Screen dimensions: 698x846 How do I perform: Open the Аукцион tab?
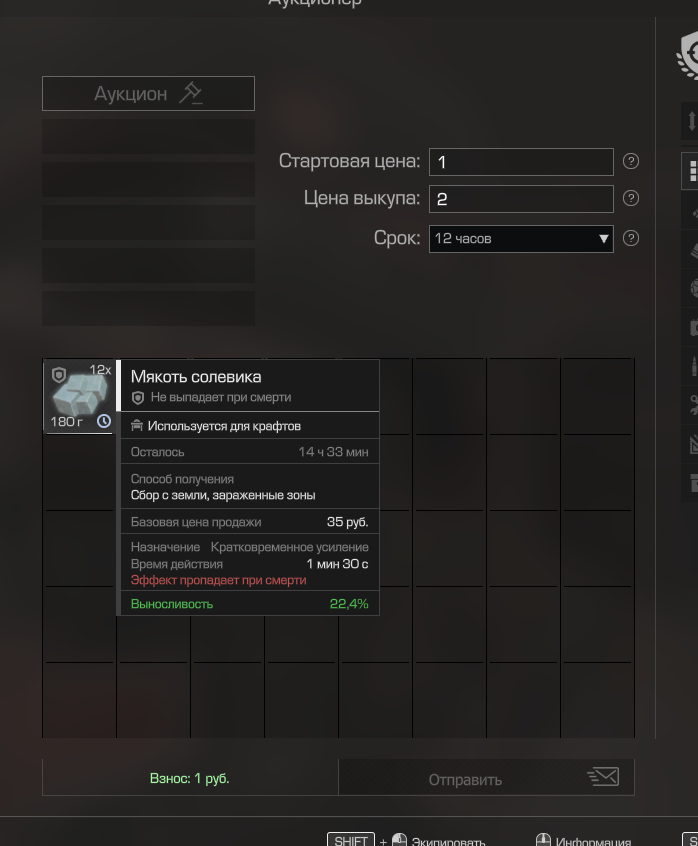[148, 93]
